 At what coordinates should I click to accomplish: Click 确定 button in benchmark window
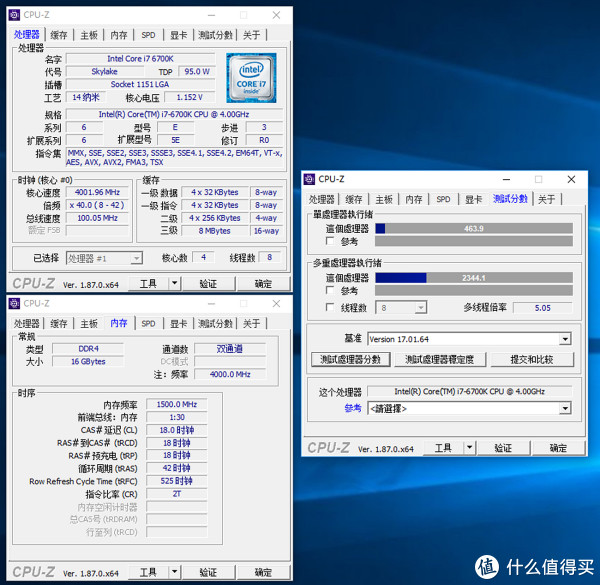tap(558, 448)
